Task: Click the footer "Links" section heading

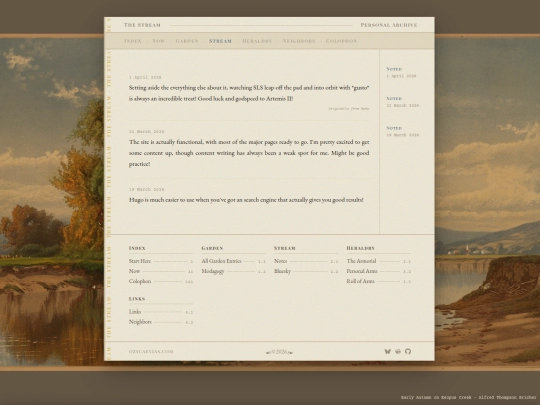Action: pyautogui.click(x=137, y=299)
